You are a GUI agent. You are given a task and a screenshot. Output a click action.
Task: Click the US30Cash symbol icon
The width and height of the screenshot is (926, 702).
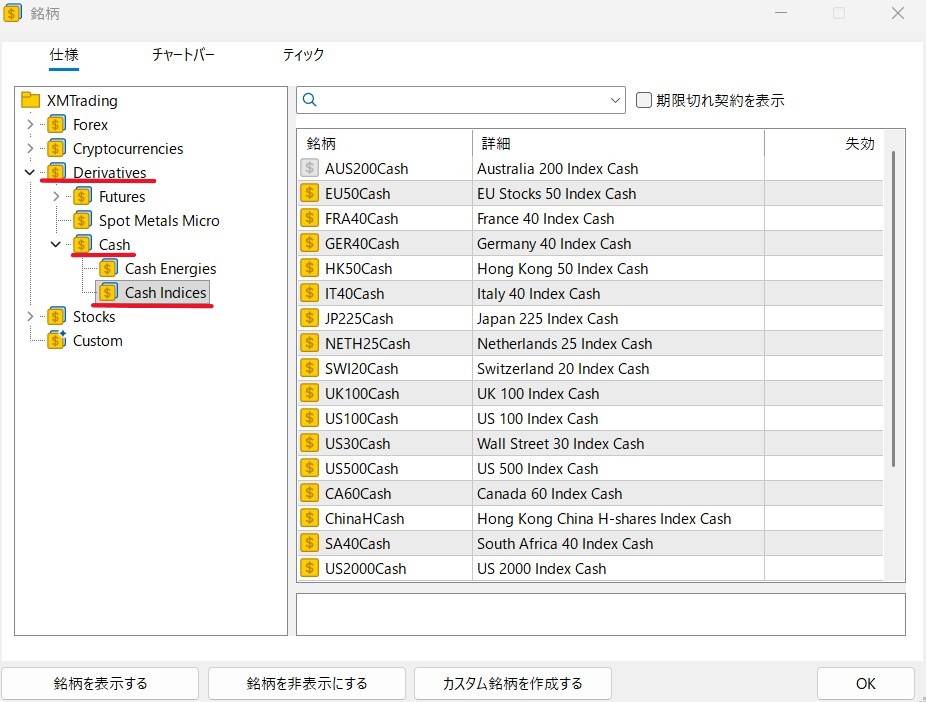coord(309,443)
